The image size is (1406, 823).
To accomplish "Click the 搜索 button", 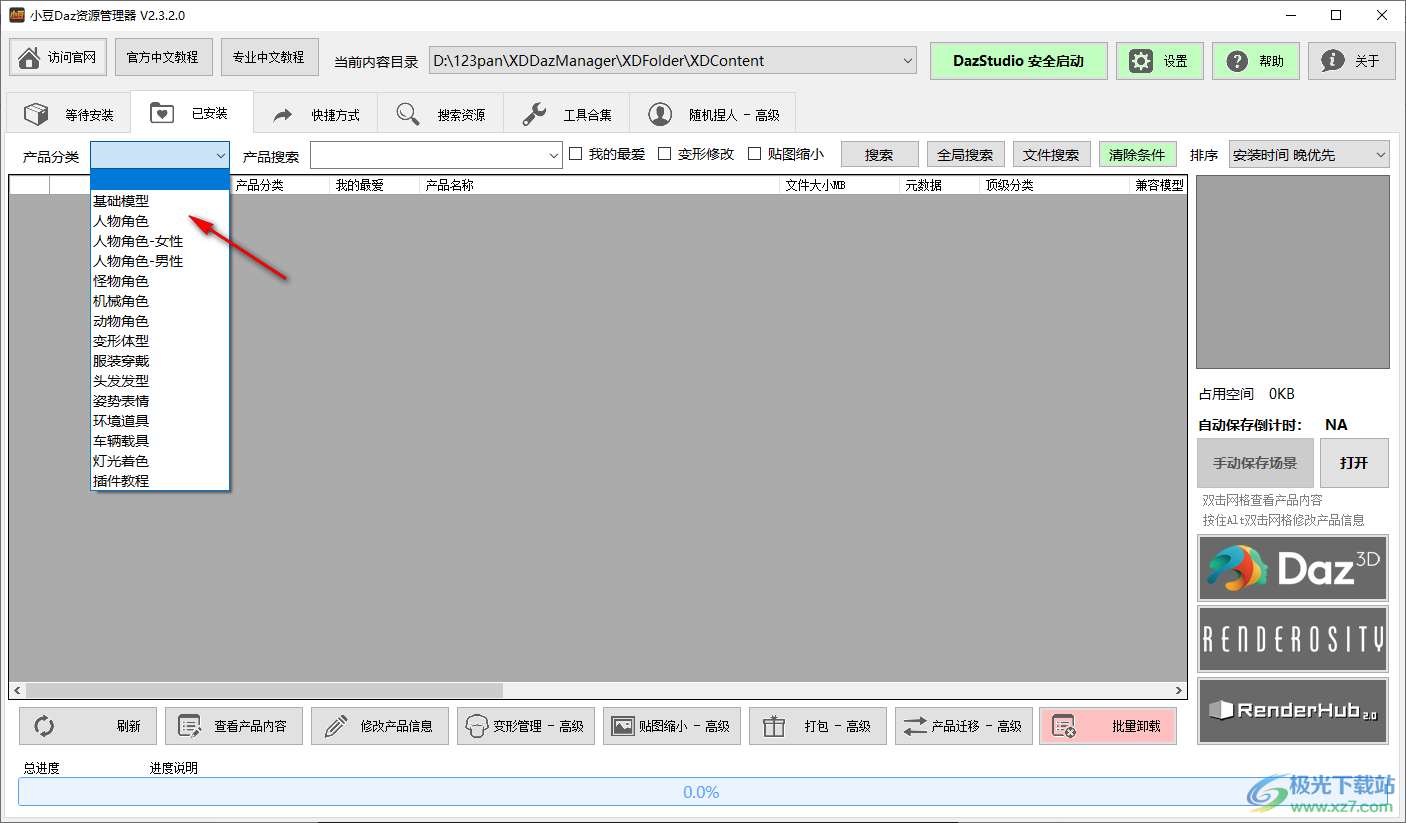I will (x=879, y=155).
